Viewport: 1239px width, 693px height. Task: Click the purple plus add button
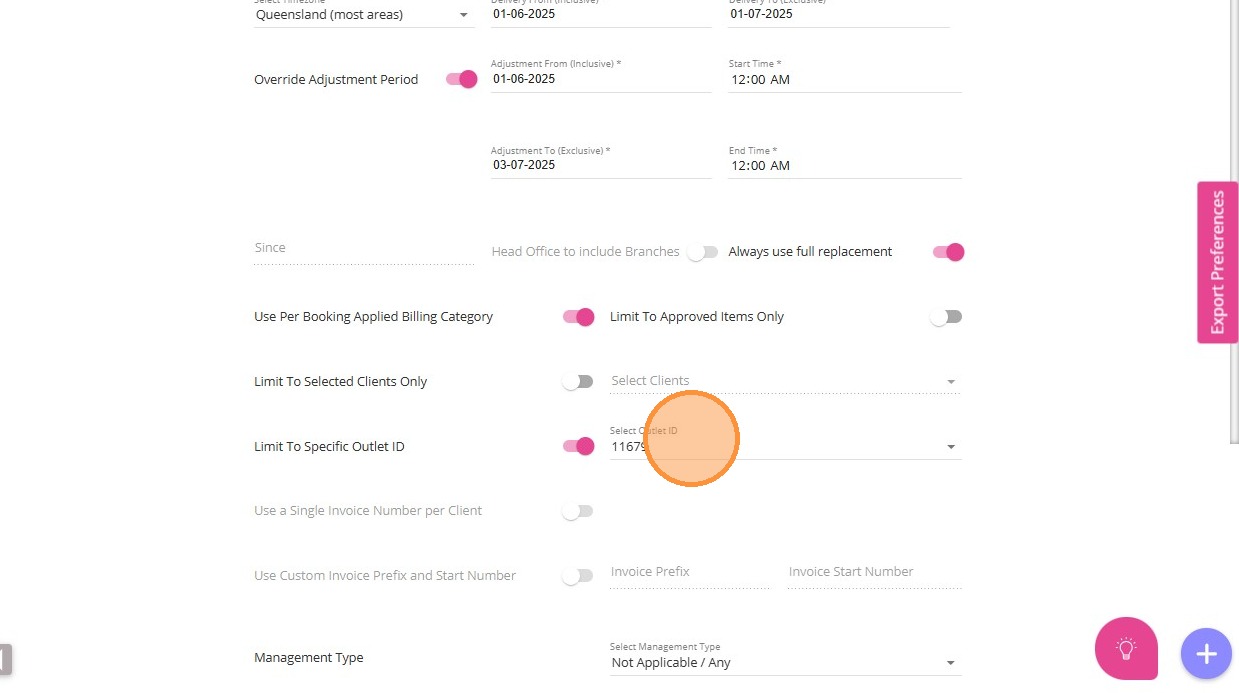(1206, 654)
